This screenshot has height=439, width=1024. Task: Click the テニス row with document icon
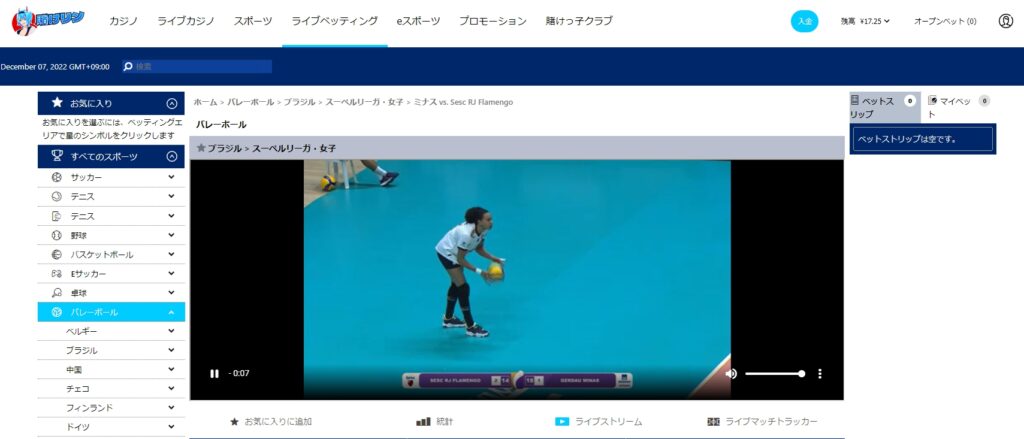click(x=111, y=216)
